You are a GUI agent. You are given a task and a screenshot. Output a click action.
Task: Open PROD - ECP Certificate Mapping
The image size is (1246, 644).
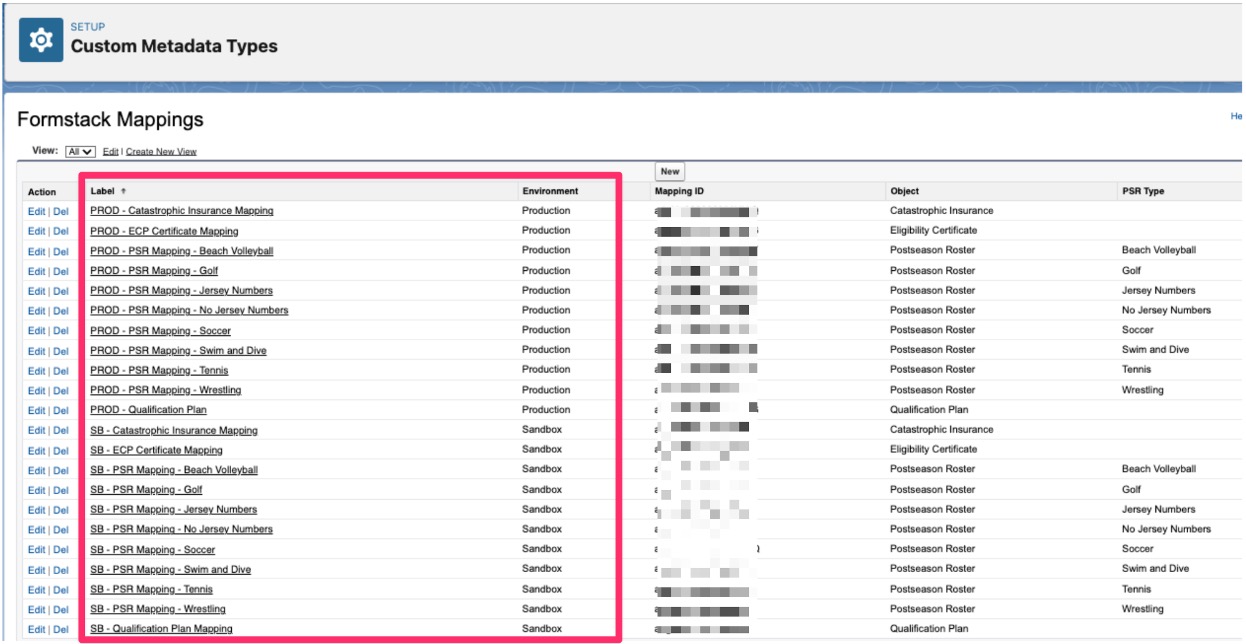(164, 231)
